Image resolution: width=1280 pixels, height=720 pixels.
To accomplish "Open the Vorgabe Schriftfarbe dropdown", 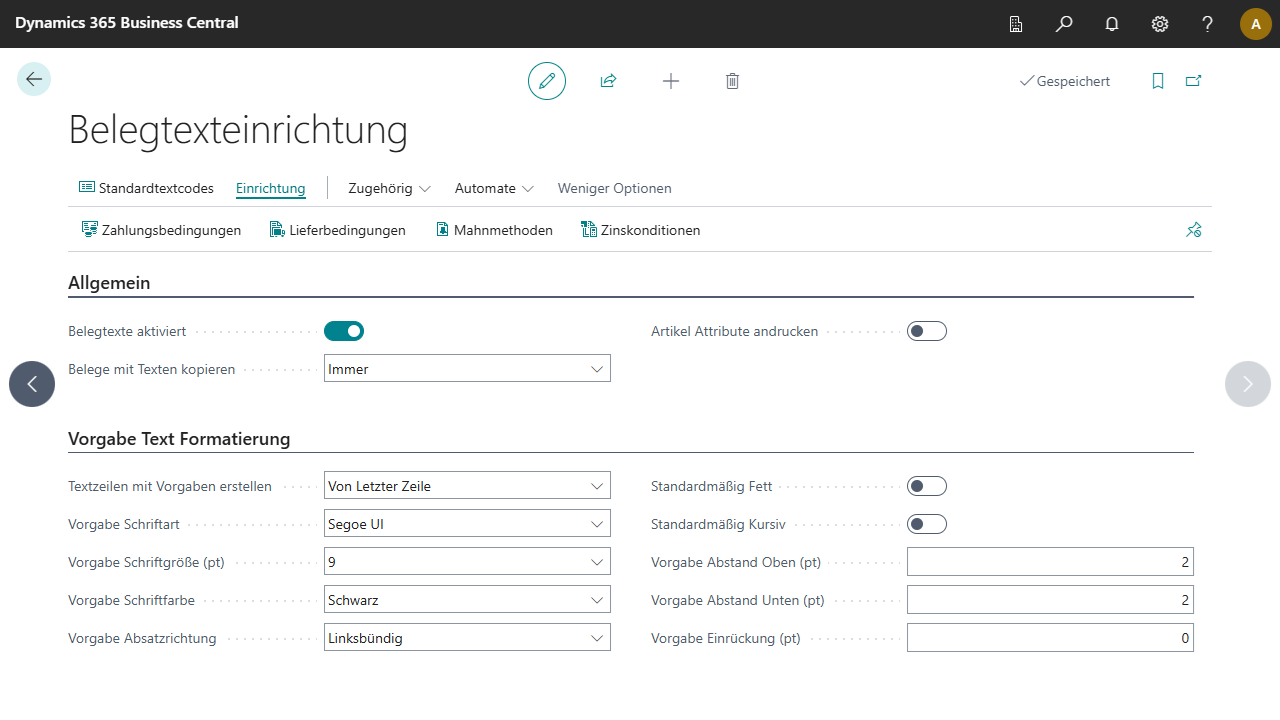I will tap(467, 600).
